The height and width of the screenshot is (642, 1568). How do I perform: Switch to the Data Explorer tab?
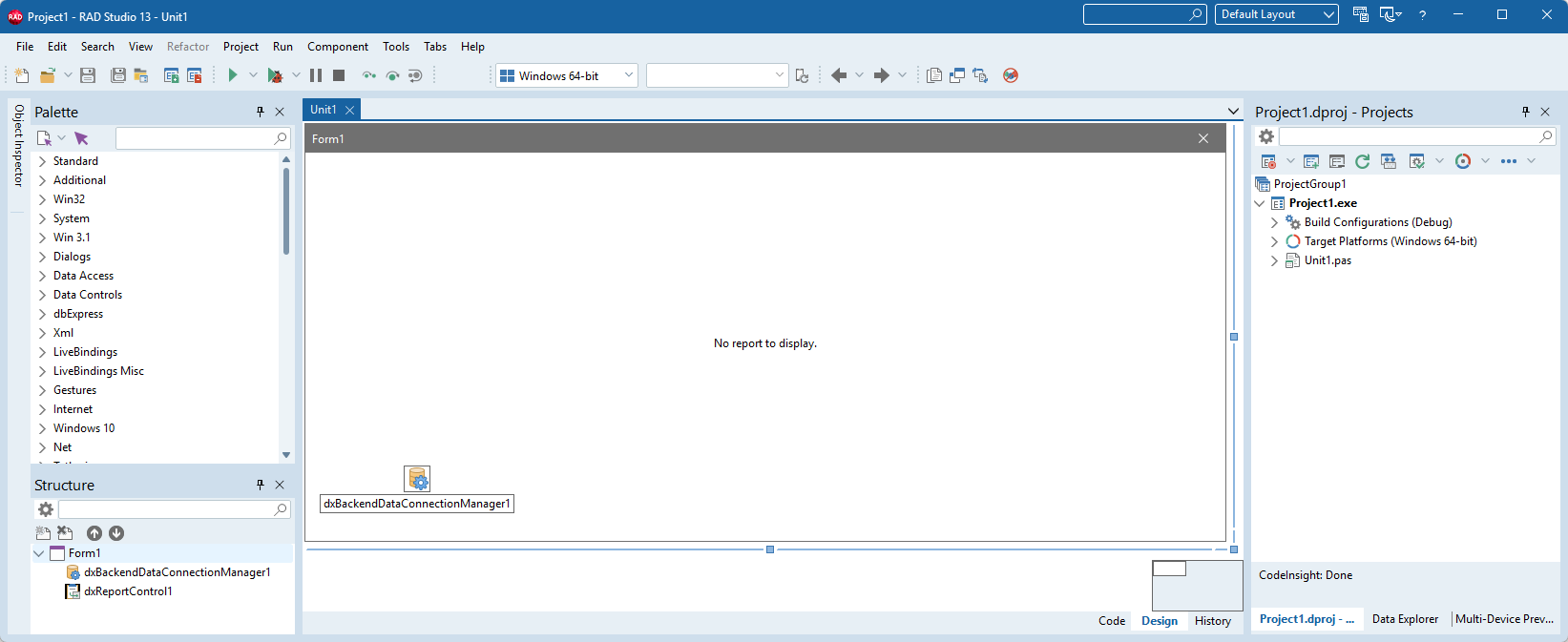coord(1405,619)
